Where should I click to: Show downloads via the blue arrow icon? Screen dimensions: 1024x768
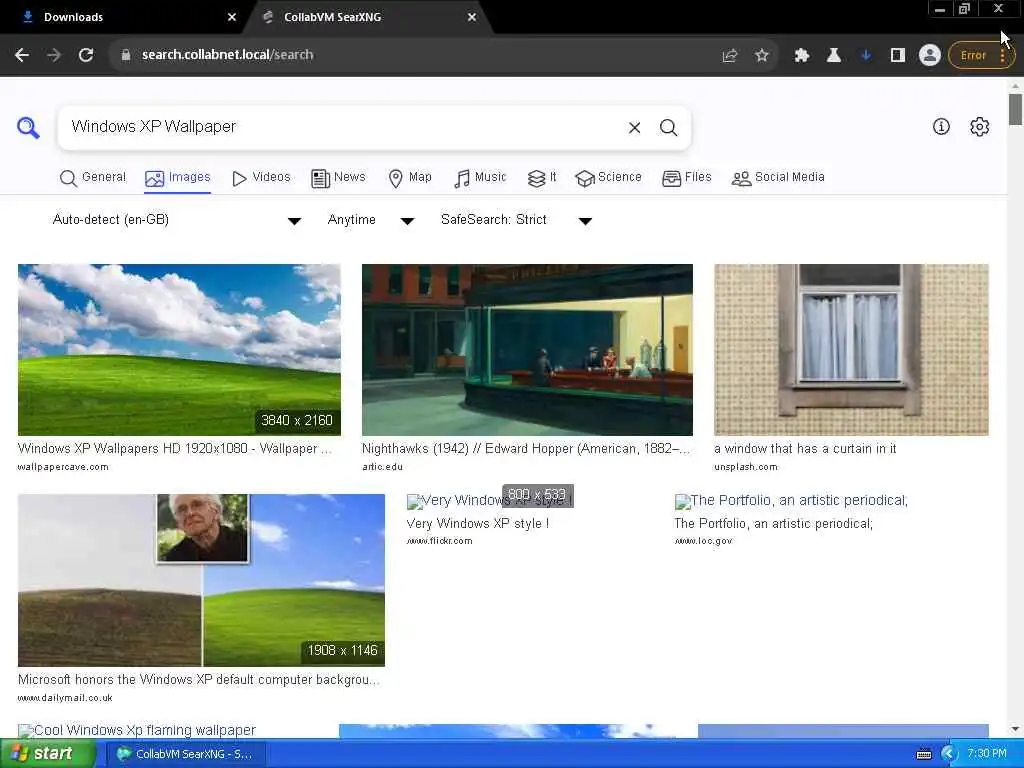pos(866,56)
